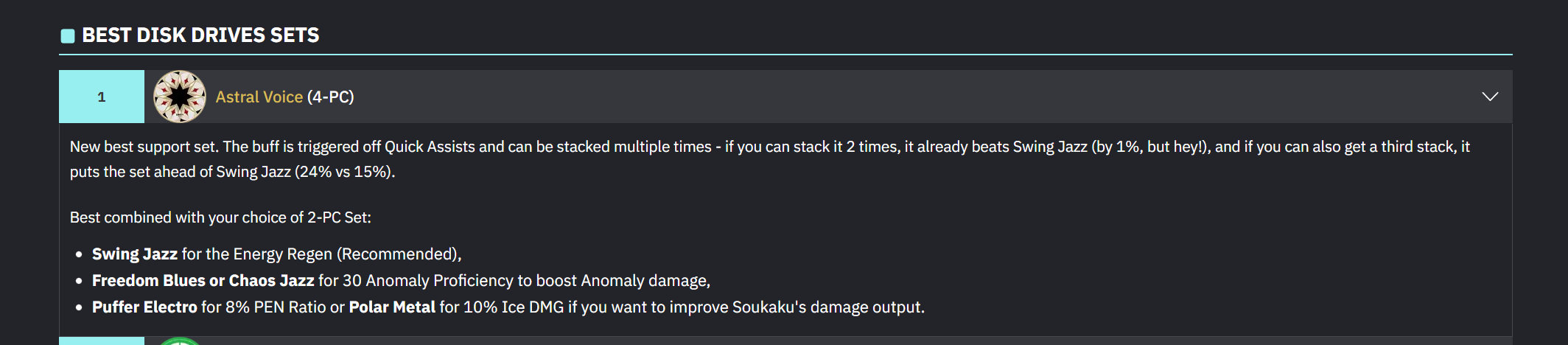The image size is (1568, 345).
Task: Open the Astral Voice set name link
Action: pos(259,97)
